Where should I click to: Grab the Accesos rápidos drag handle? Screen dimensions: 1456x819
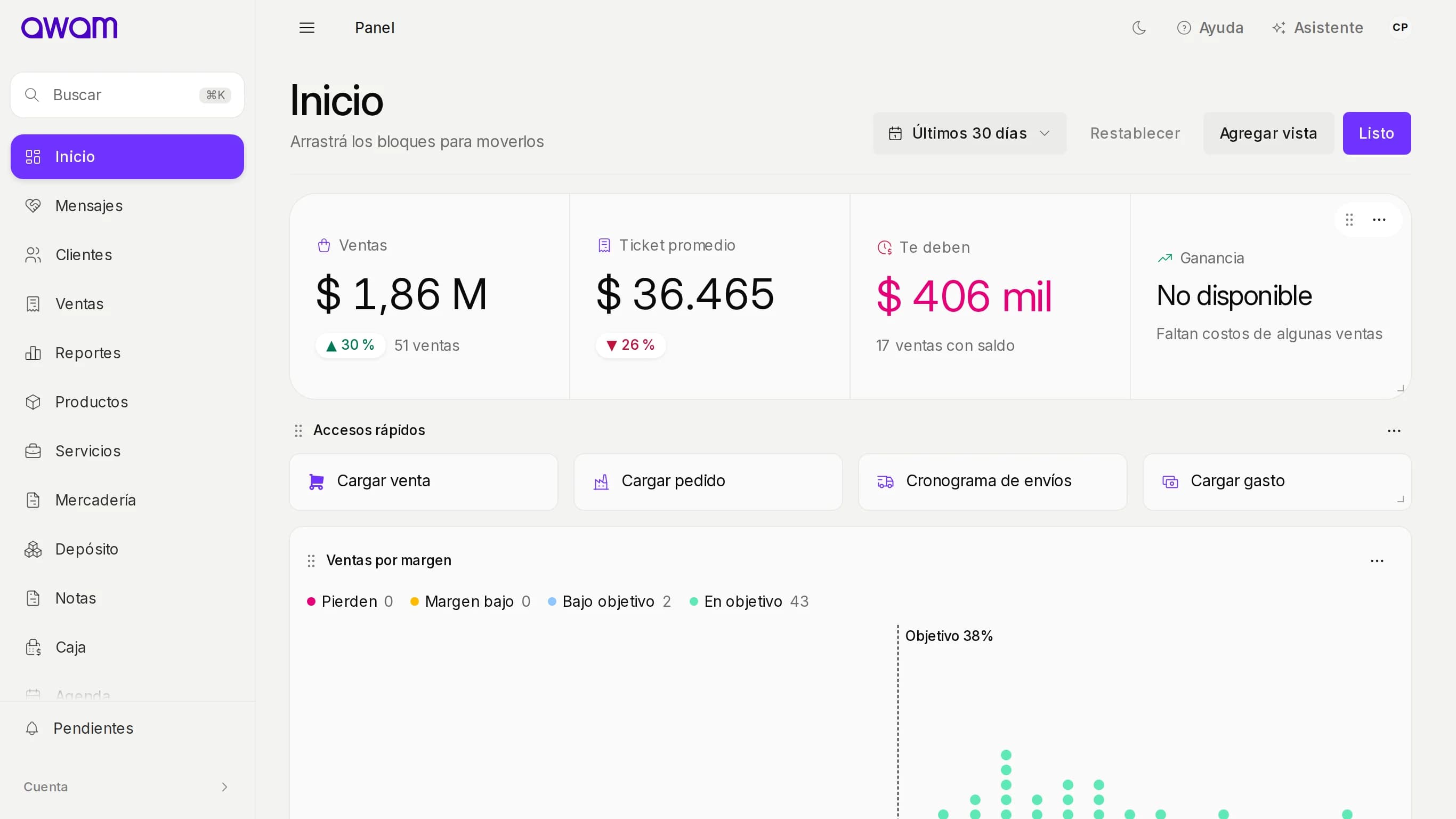click(298, 431)
